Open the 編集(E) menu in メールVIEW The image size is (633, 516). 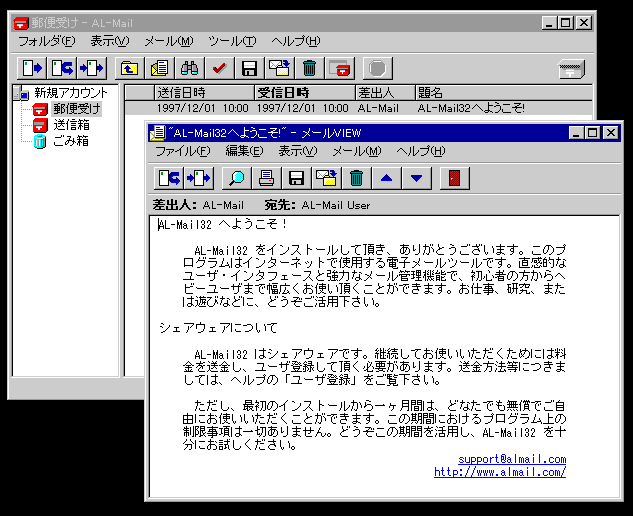[244, 151]
